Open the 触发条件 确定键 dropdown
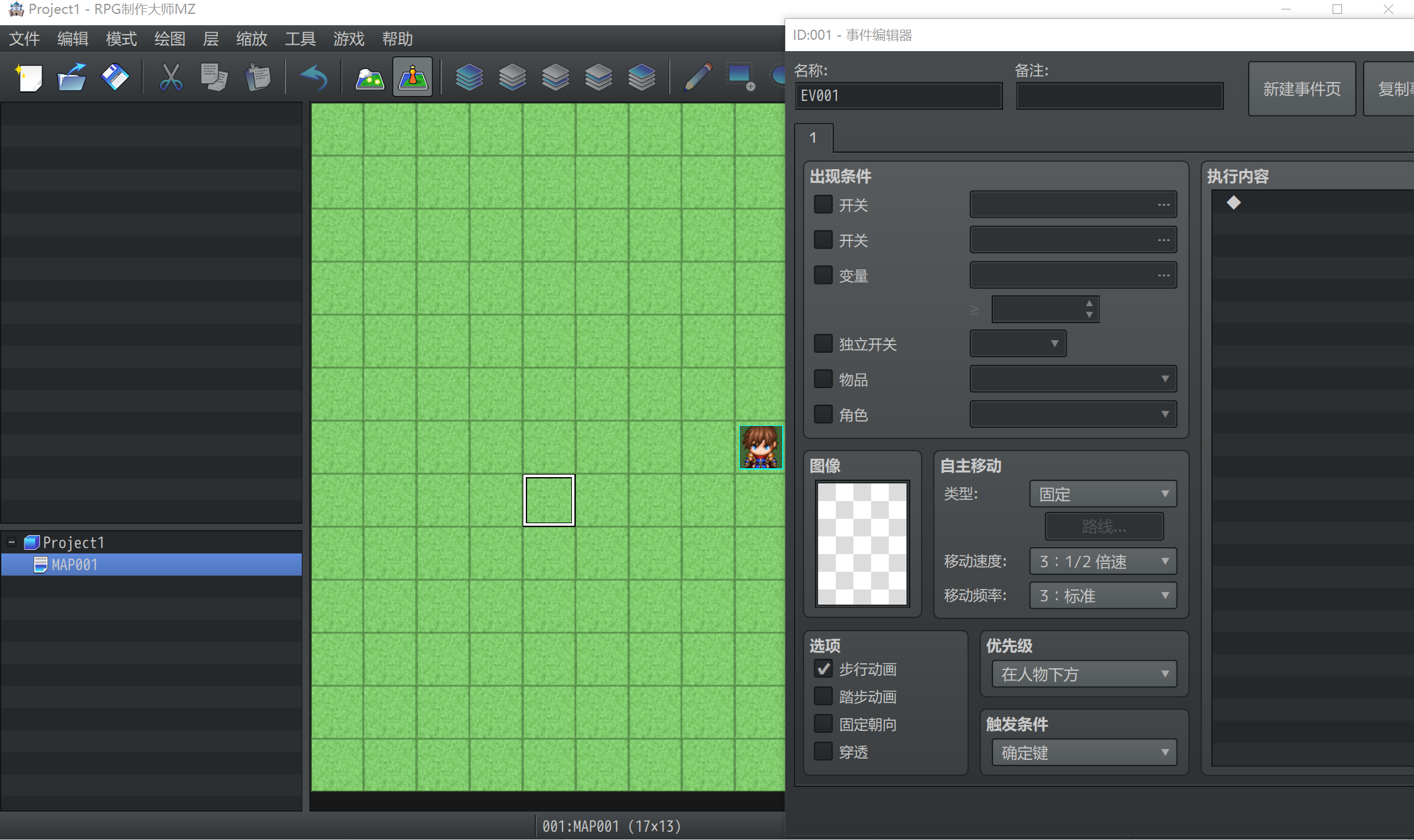Viewport: 1414px width, 840px height. click(1084, 753)
